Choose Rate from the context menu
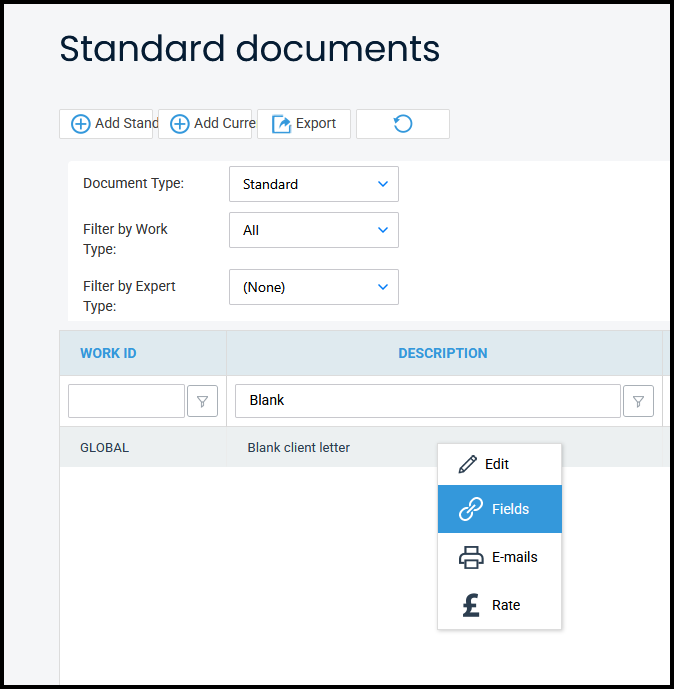Viewport: 674px width, 689px height. [x=506, y=605]
